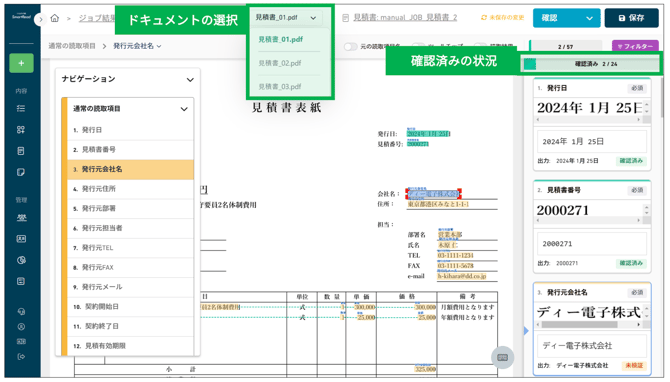Click the 未検証 status badge
The image size is (670, 382).
click(634, 365)
